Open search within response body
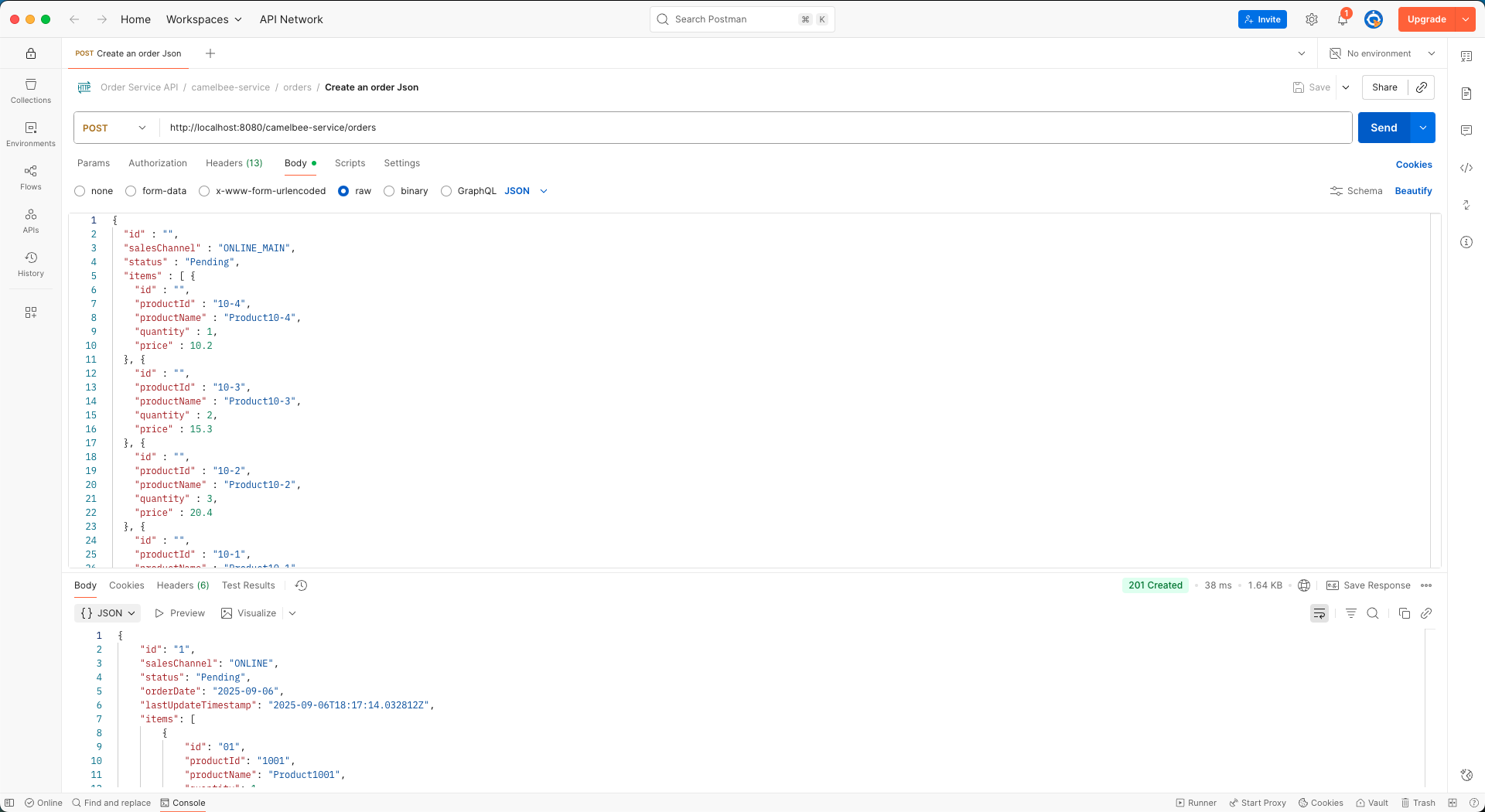Screen dimensions: 1485x812 pos(1373,613)
